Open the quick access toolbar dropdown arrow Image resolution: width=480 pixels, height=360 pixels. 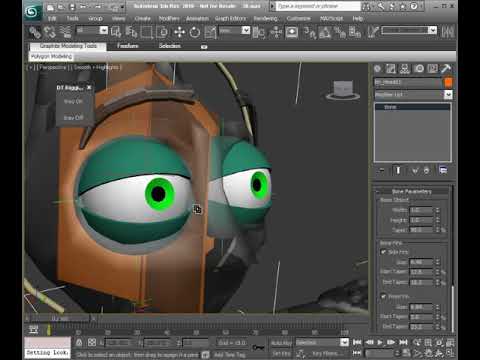[x=122, y=7]
